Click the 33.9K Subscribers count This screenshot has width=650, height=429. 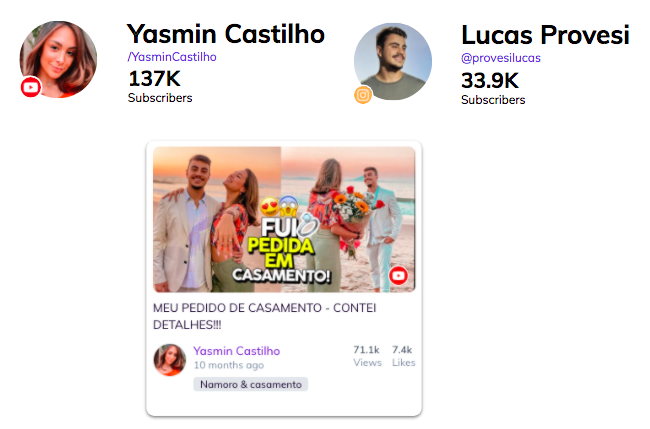(493, 88)
